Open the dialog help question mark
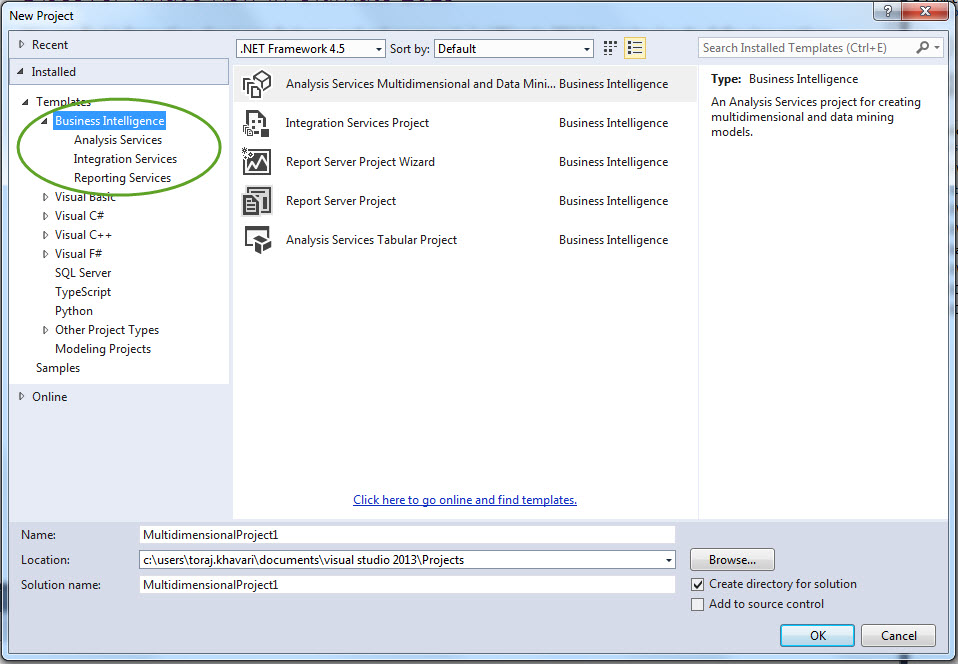 pos(888,10)
